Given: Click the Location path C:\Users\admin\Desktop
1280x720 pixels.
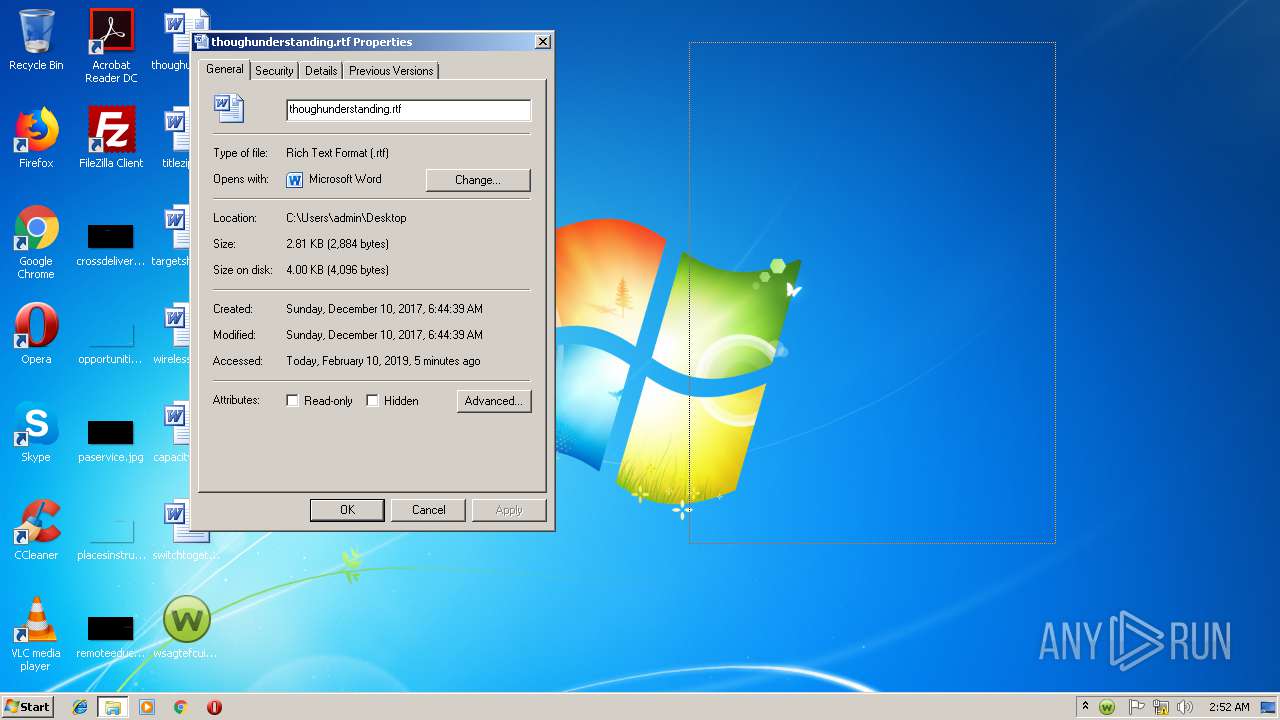Looking at the screenshot, I should click(346, 218).
